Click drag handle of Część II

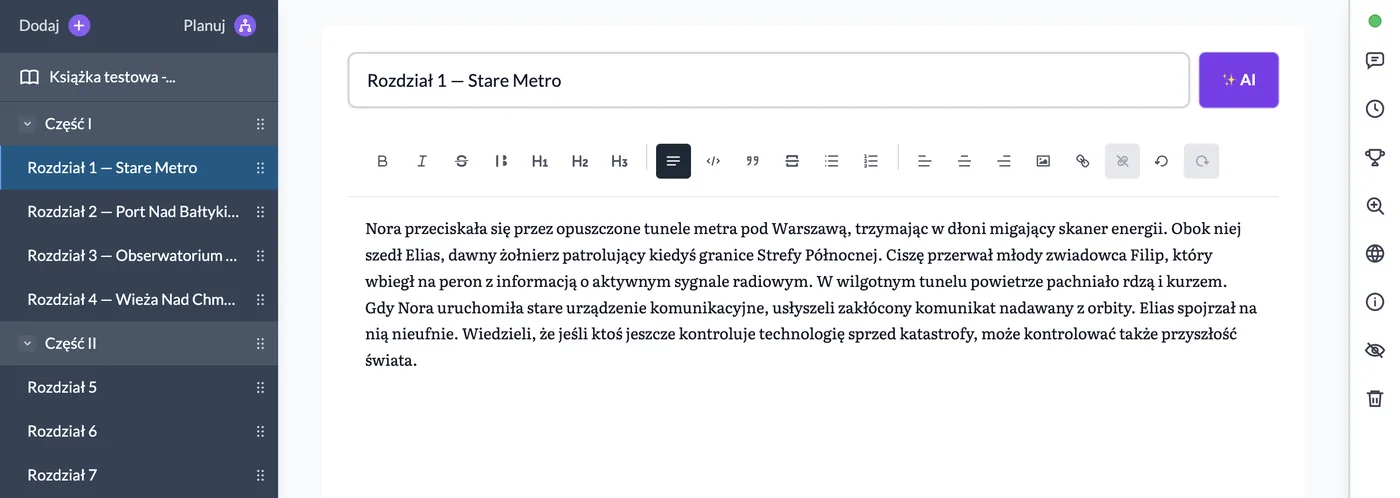(x=260, y=343)
